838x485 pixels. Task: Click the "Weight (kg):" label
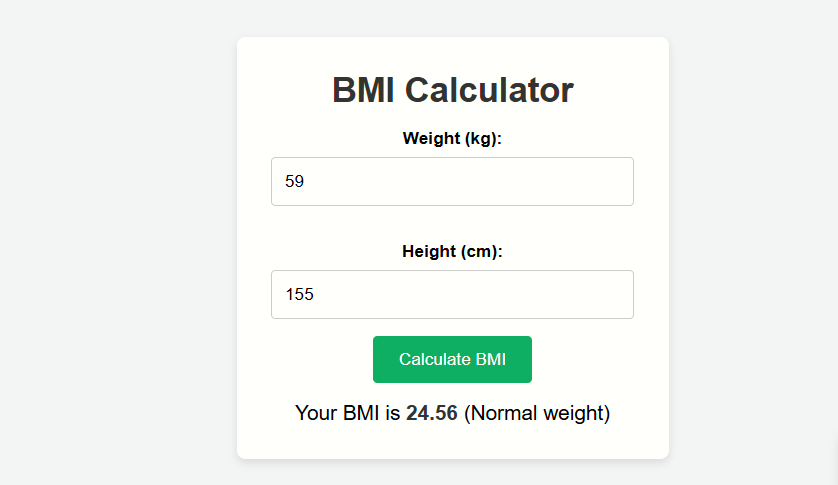(452, 139)
